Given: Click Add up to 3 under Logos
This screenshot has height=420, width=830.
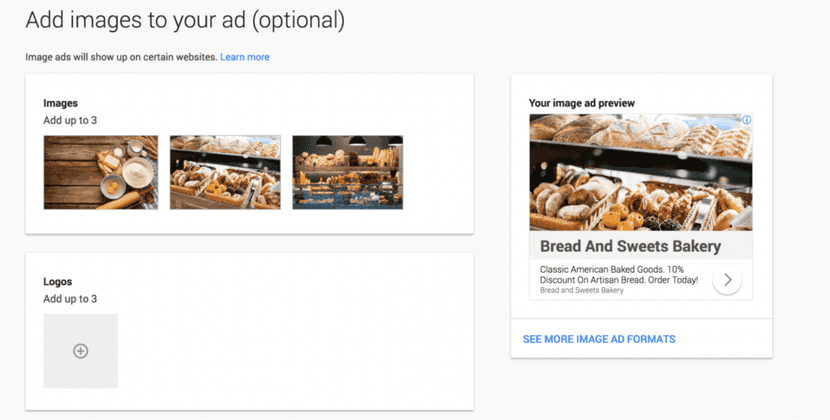Looking at the screenshot, I should tap(70, 299).
